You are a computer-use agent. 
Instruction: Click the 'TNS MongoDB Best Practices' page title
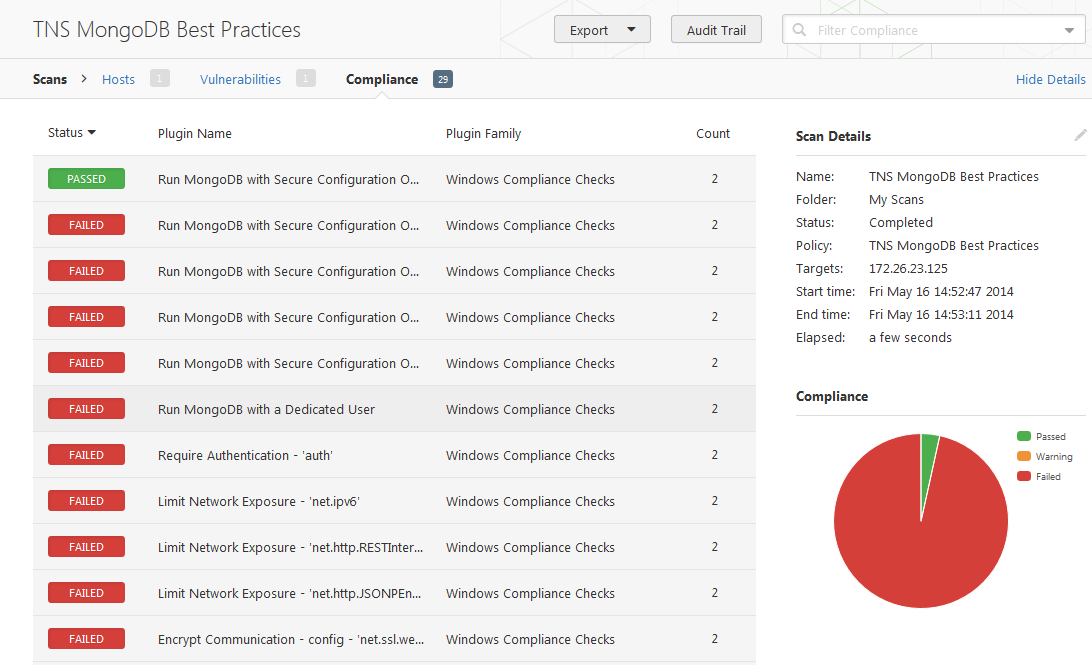[167, 30]
